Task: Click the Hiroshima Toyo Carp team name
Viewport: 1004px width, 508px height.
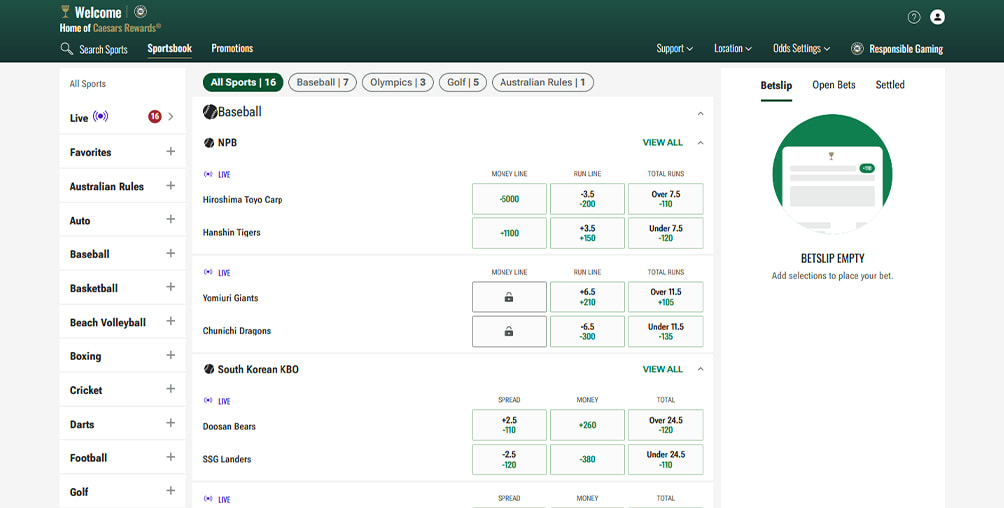Action: [242, 200]
